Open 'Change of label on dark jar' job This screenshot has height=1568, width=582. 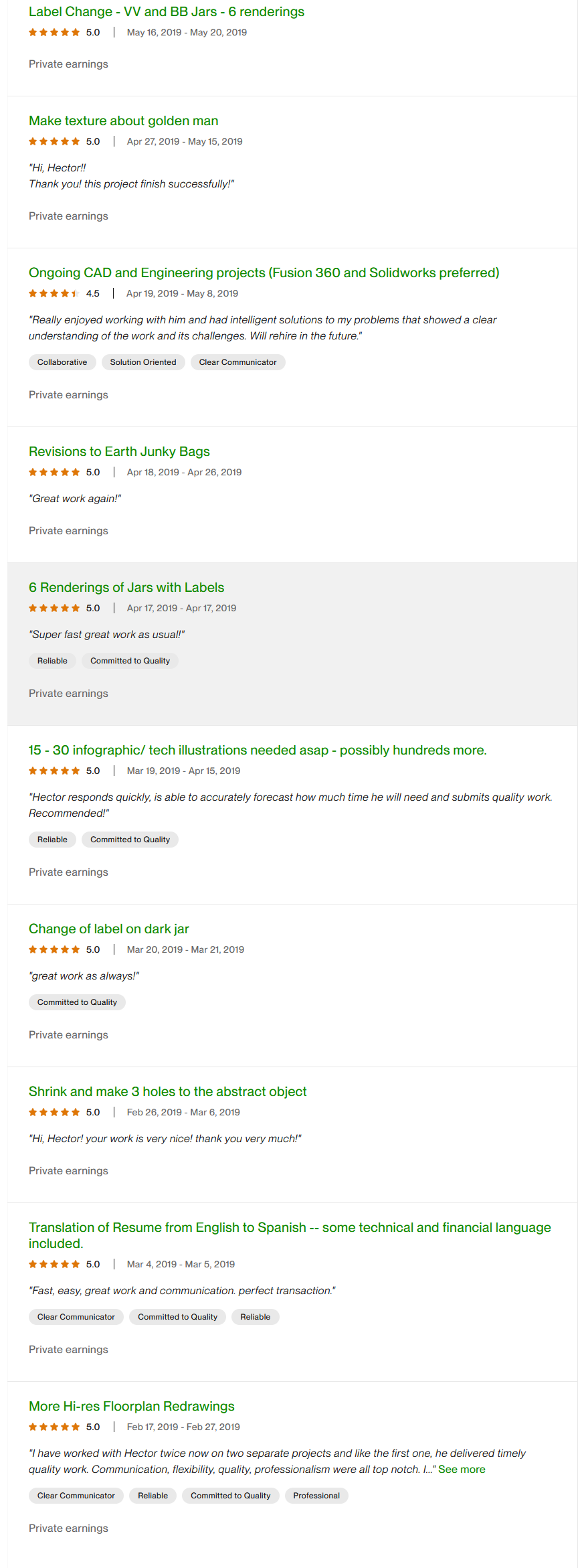pyautogui.click(x=108, y=929)
